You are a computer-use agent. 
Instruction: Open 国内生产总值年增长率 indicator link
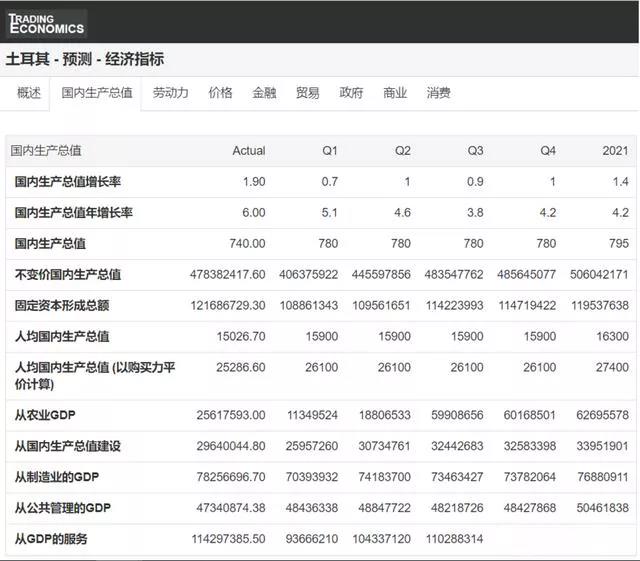pos(74,212)
